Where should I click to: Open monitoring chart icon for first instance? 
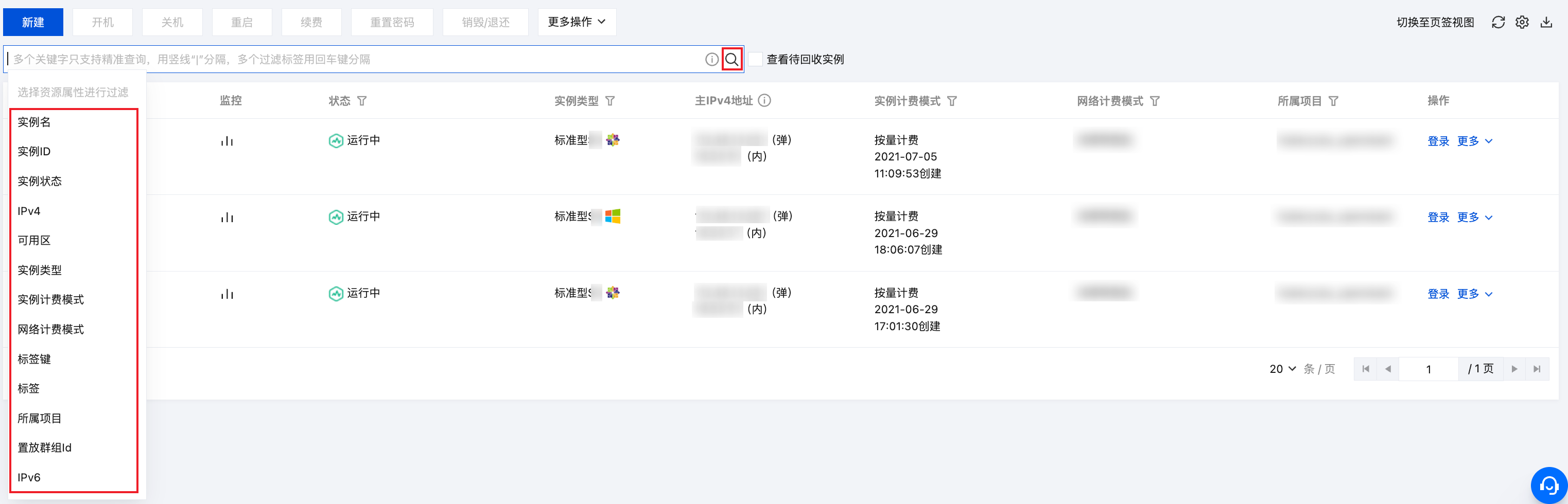pyautogui.click(x=227, y=141)
